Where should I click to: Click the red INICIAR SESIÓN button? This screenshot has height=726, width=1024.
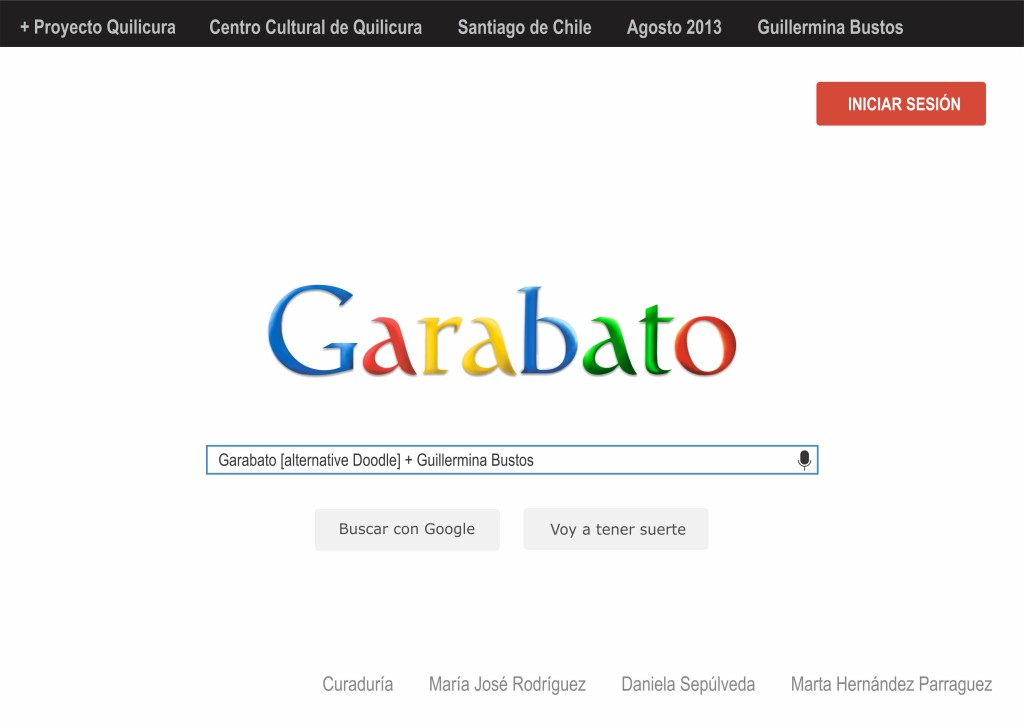tap(901, 104)
